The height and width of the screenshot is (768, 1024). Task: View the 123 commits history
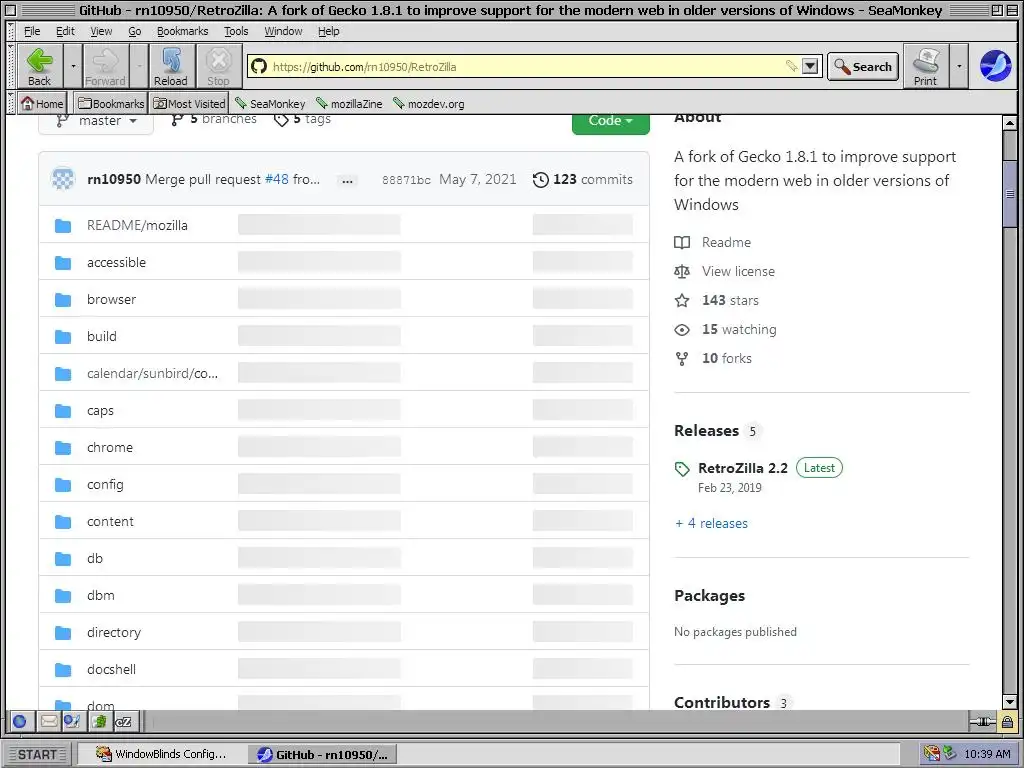pos(583,179)
